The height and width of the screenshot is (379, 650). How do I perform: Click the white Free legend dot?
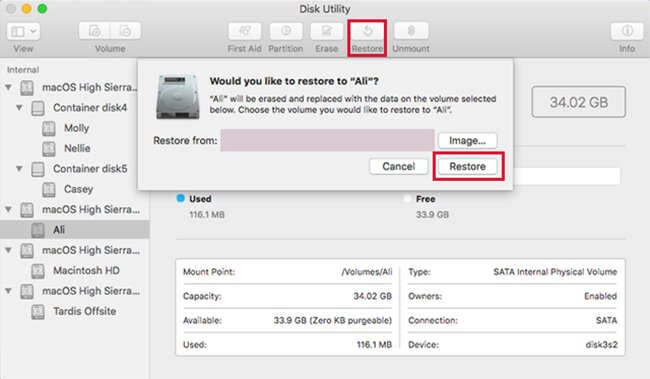(x=407, y=198)
